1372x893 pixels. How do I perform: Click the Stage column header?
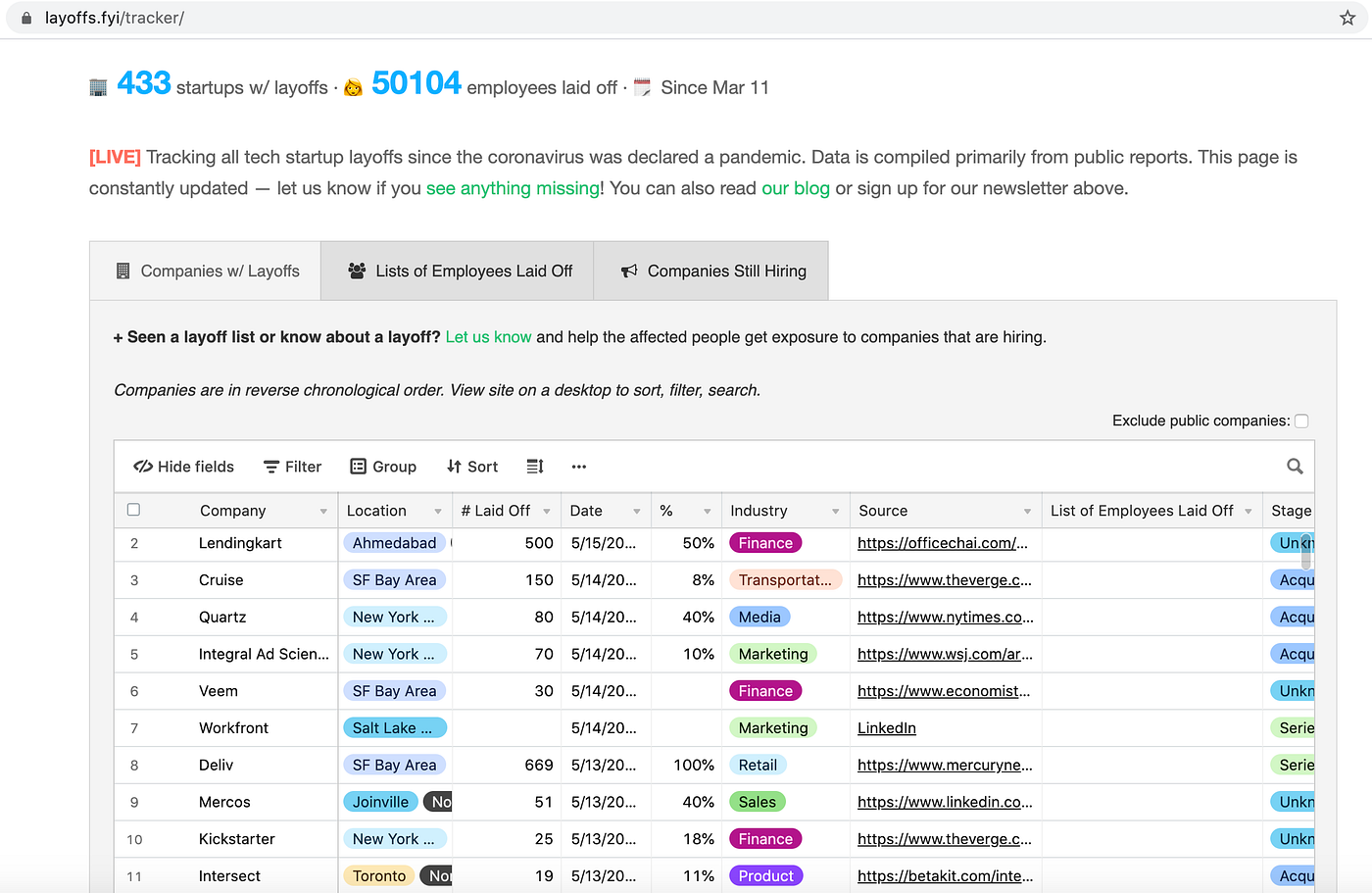pyautogui.click(x=1290, y=511)
